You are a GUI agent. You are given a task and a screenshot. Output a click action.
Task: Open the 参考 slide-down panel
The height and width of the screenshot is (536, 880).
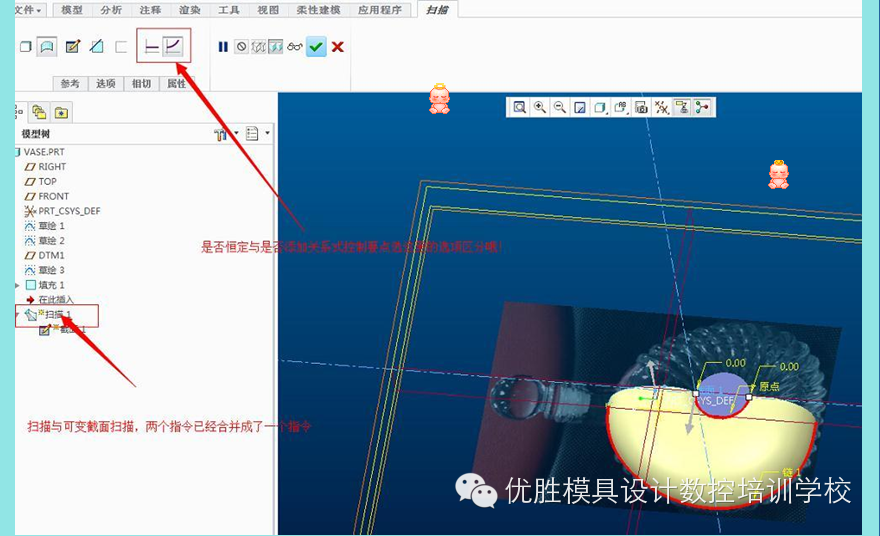pyautogui.click(x=70, y=84)
